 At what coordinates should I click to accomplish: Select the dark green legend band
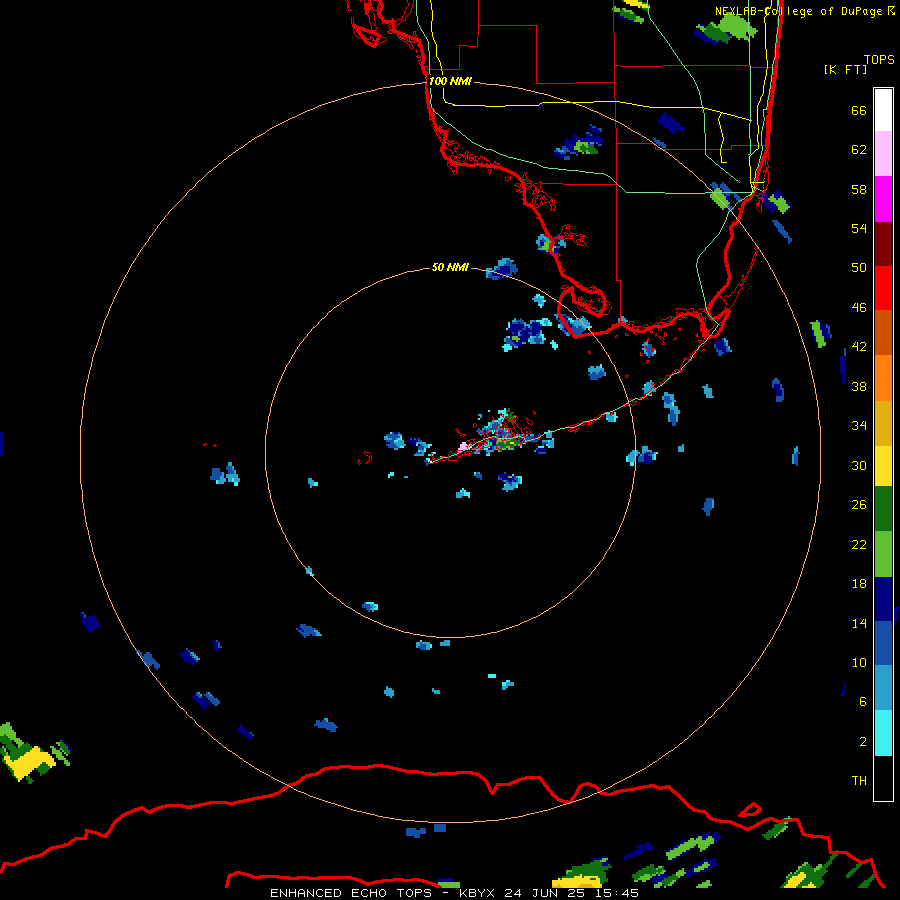883,509
